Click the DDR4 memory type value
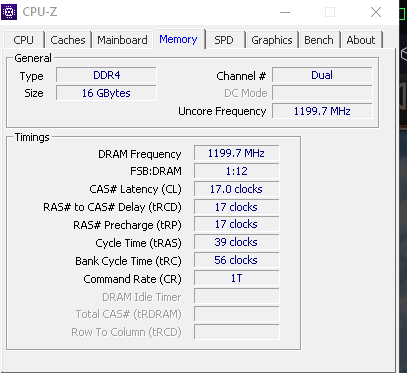 tap(106, 75)
